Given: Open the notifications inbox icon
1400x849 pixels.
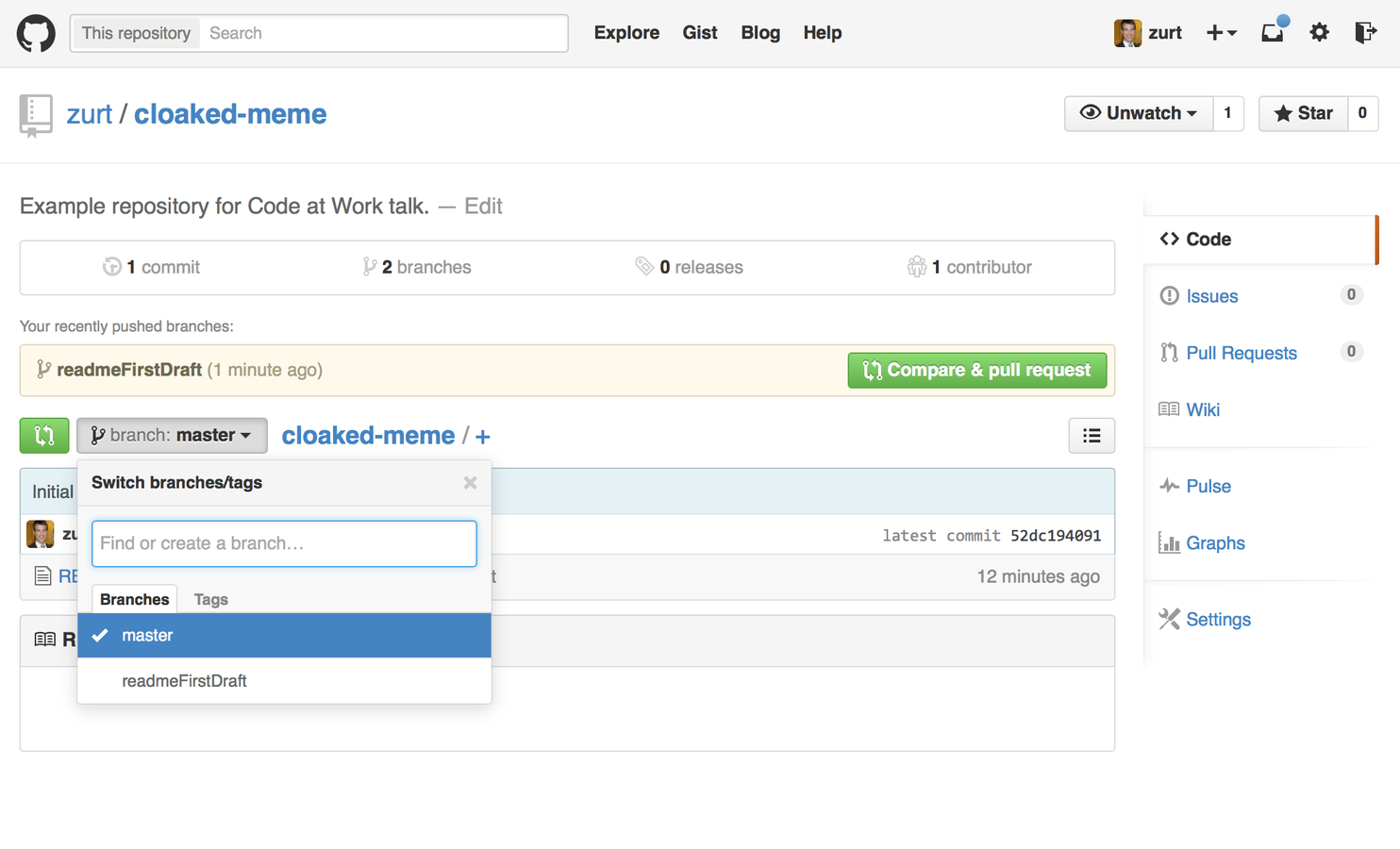Looking at the screenshot, I should point(1273,32).
